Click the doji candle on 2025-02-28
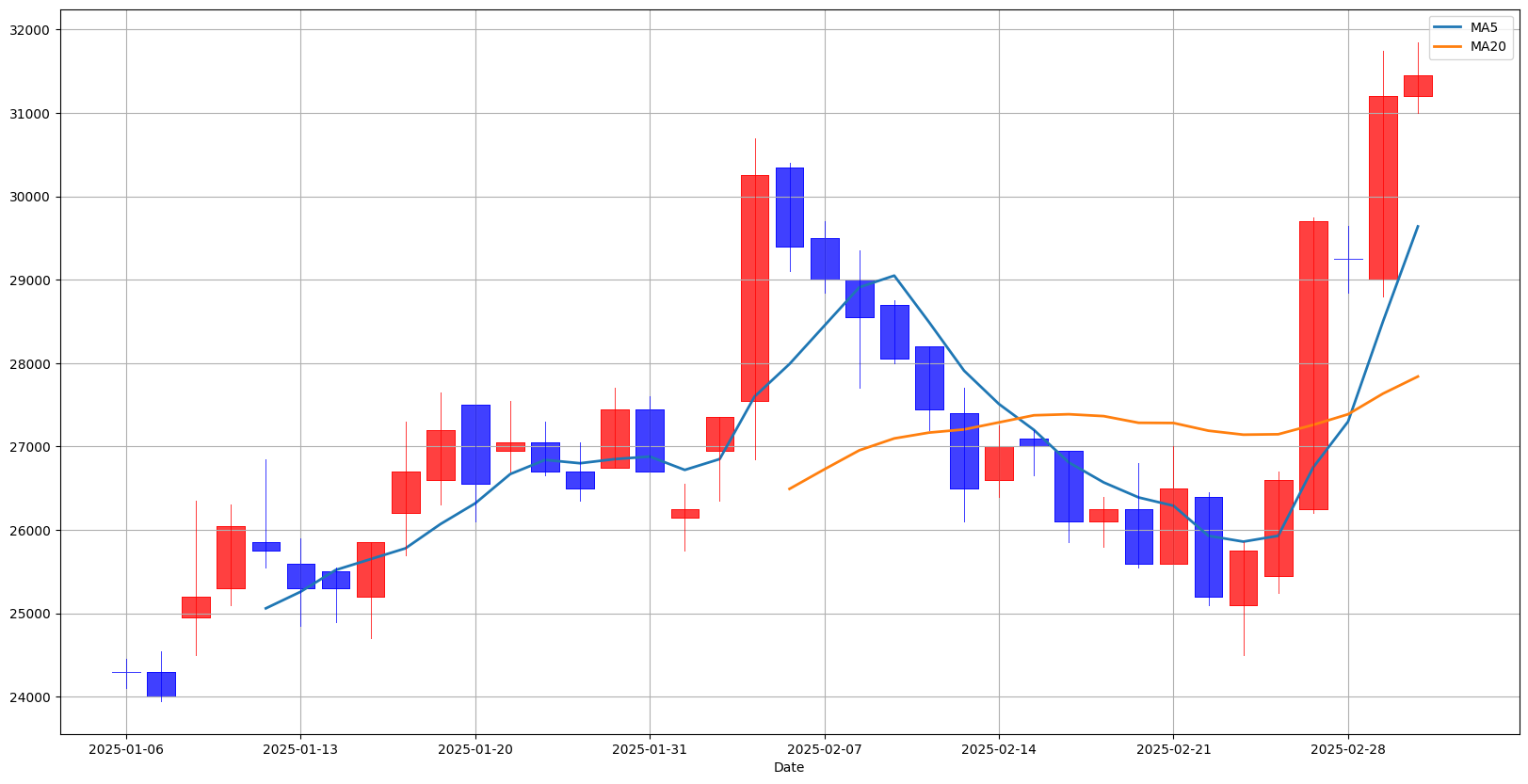Viewport: 1528px width, 784px height. click(1348, 259)
